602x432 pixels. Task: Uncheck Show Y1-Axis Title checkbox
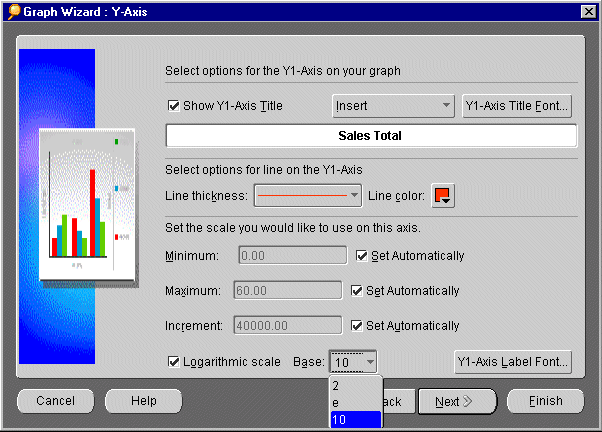tap(174, 105)
